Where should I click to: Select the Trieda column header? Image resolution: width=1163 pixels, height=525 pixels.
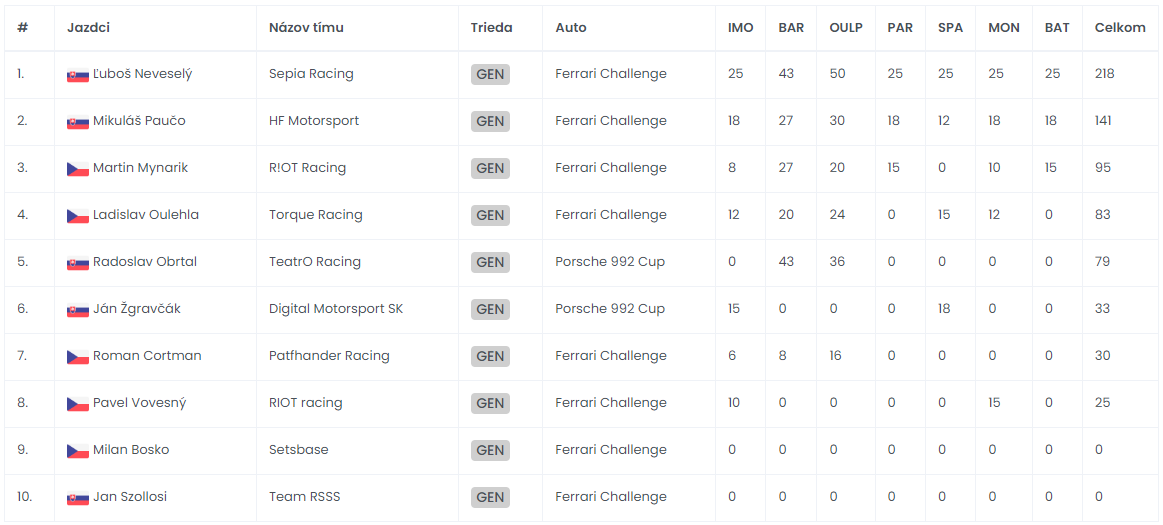point(492,27)
